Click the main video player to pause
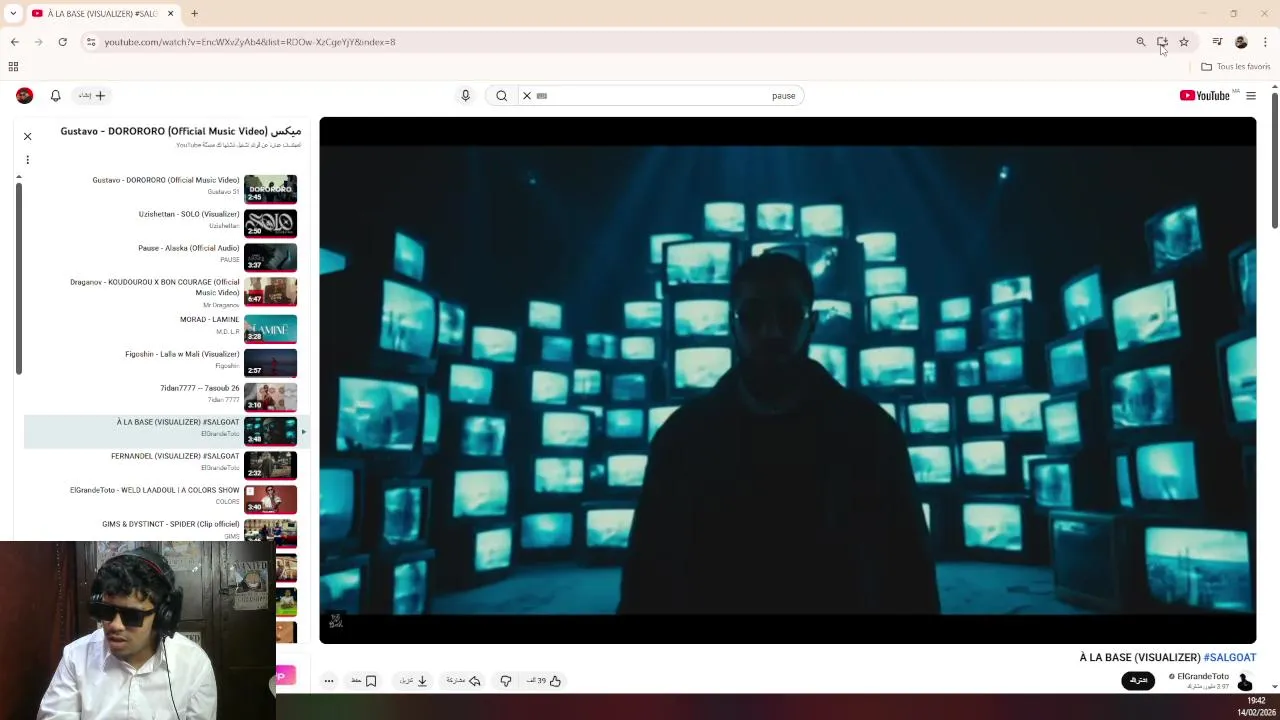Viewport: 1280px width, 720px height. click(x=788, y=380)
